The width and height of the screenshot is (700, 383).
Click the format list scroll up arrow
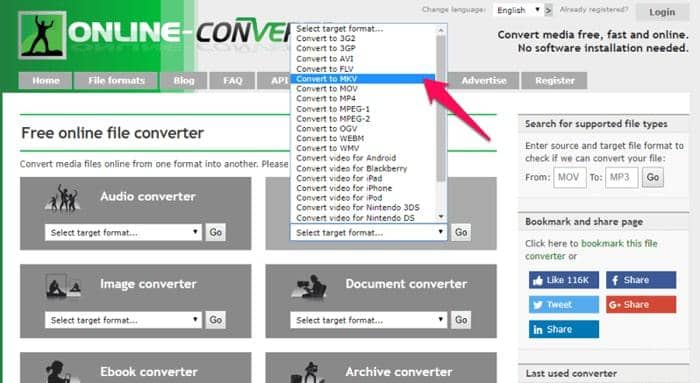coord(441,30)
